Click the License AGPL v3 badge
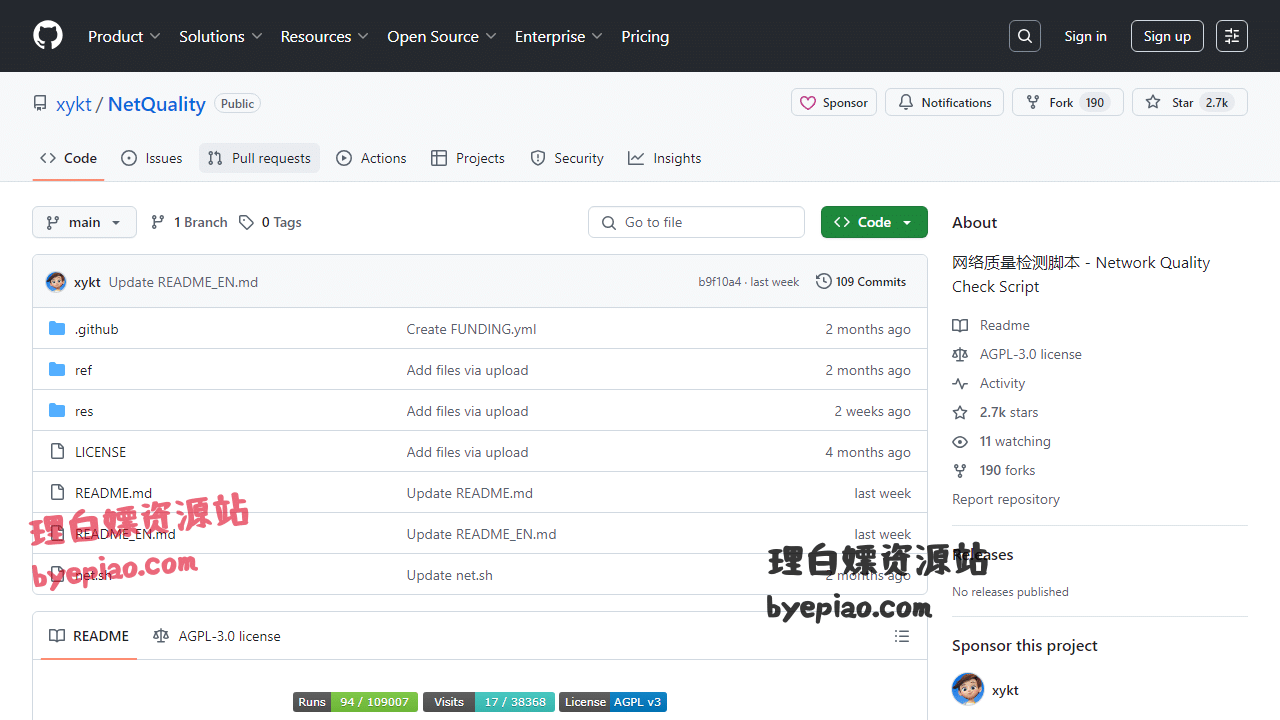 coord(613,702)
